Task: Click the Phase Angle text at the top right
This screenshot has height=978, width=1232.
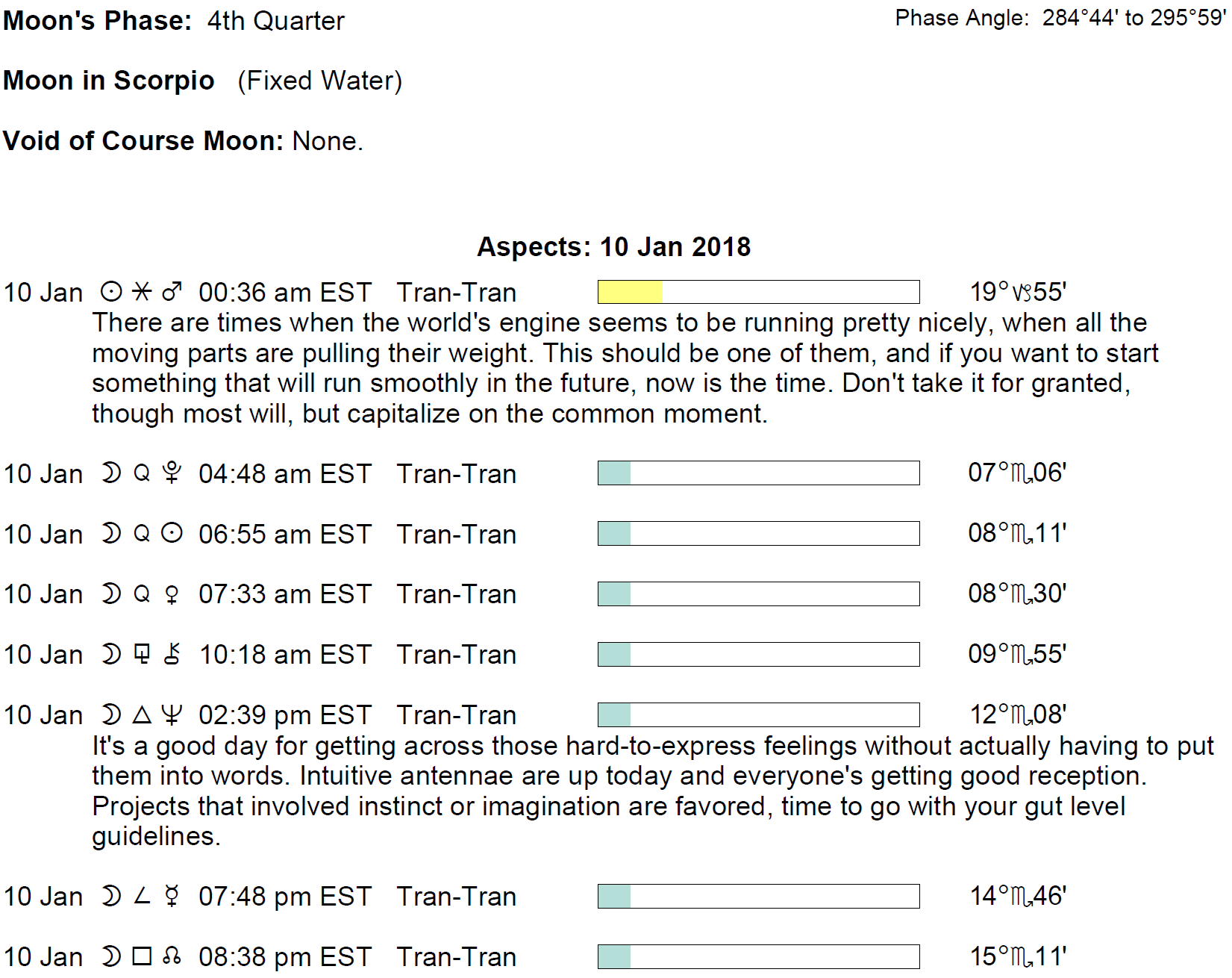Action: point(1060,18)
